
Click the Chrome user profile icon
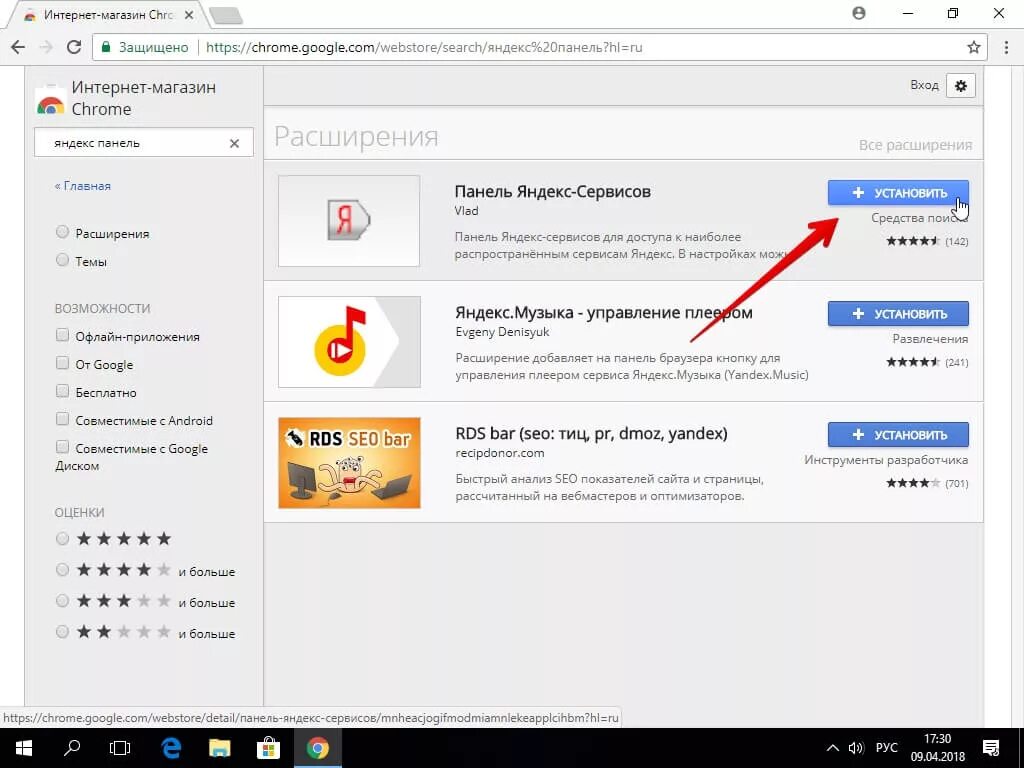pos(859,13)
